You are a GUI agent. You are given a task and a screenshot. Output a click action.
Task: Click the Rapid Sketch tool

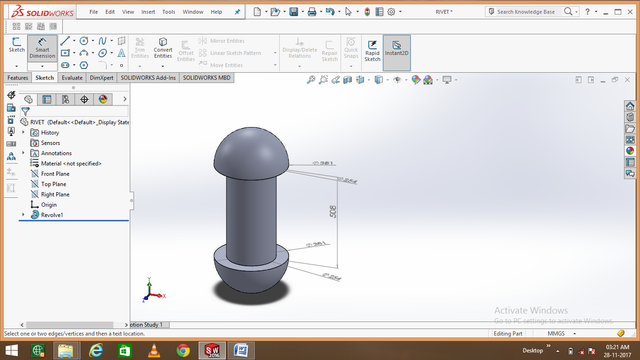[x=372, y=51]
